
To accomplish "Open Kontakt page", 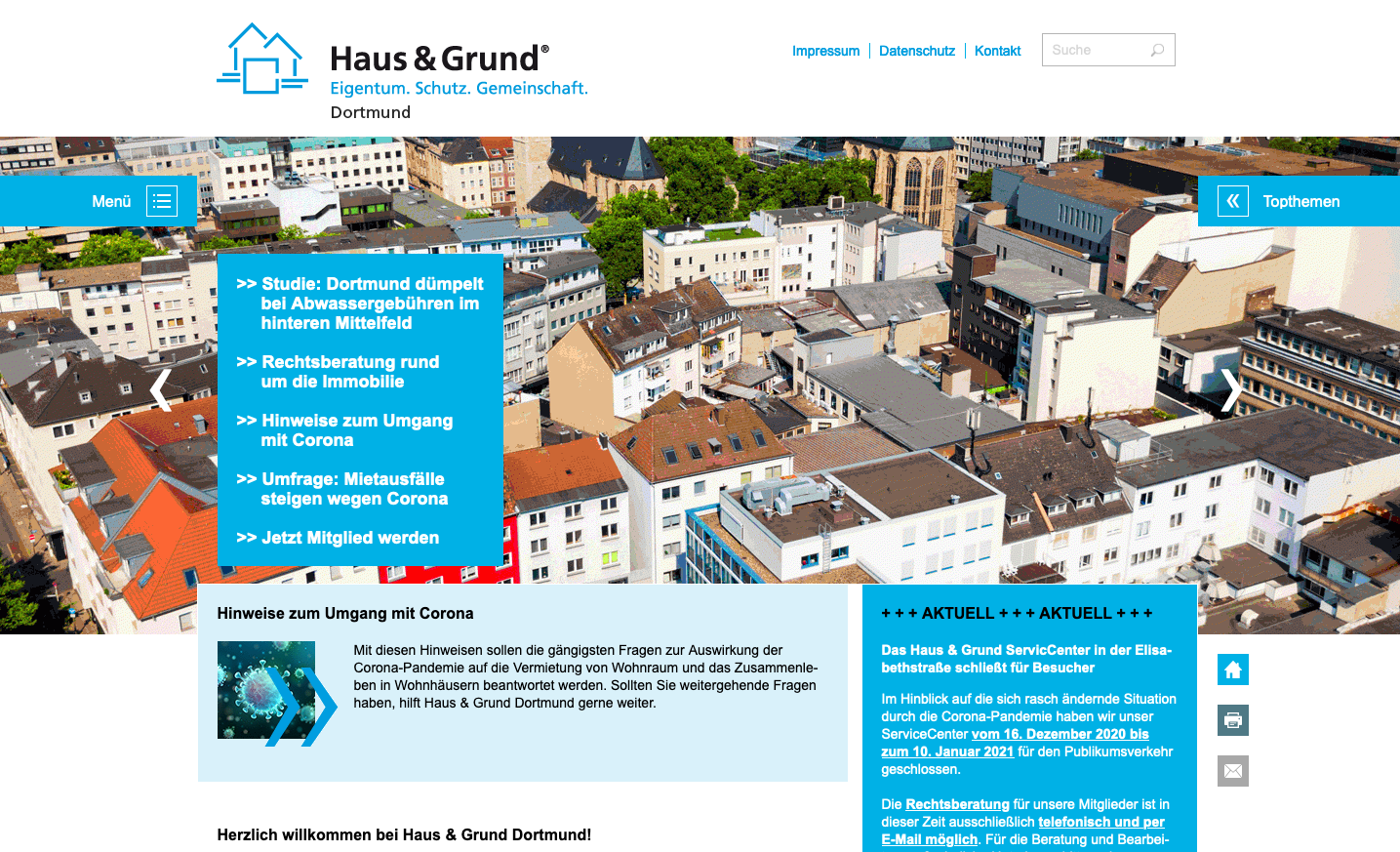I will click(x=997, y=51).
